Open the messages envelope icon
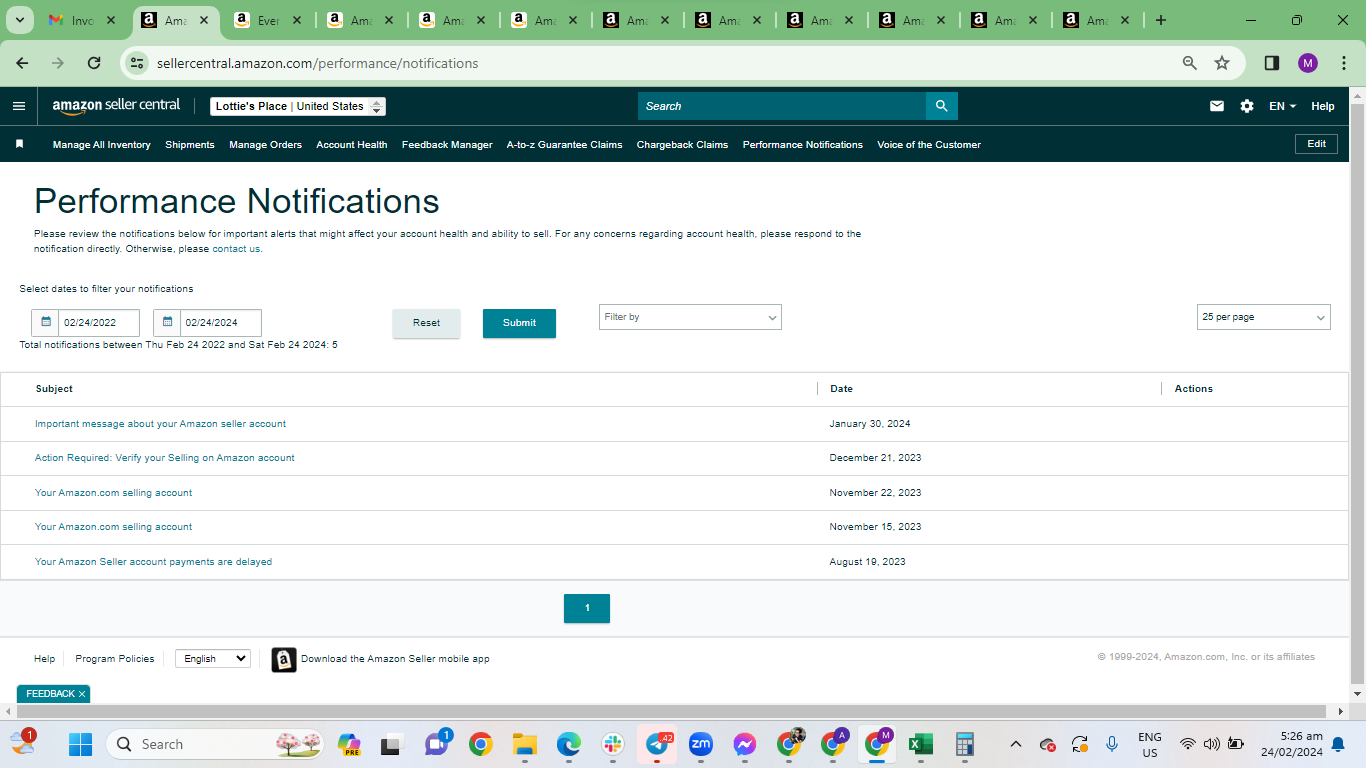Image resolution: width=1366 pixels, height=768 pixels. point(1217,106)
